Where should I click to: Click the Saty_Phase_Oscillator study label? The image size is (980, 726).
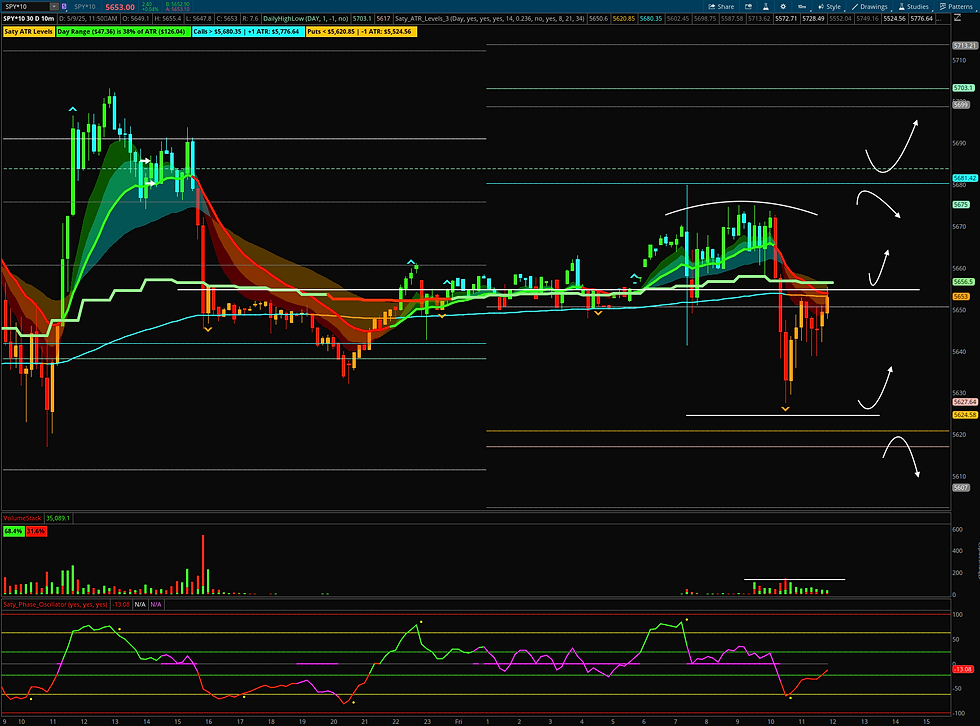pos(56,604)
